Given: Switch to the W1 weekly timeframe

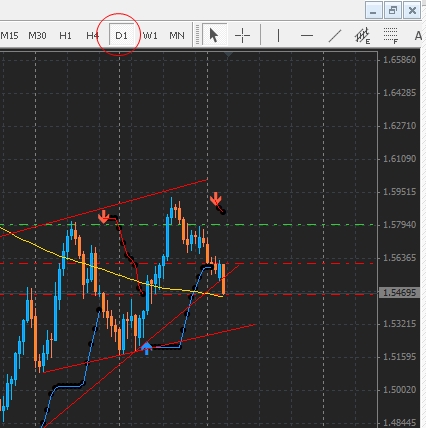Looking at the screenshot, I should pos(150,35).
